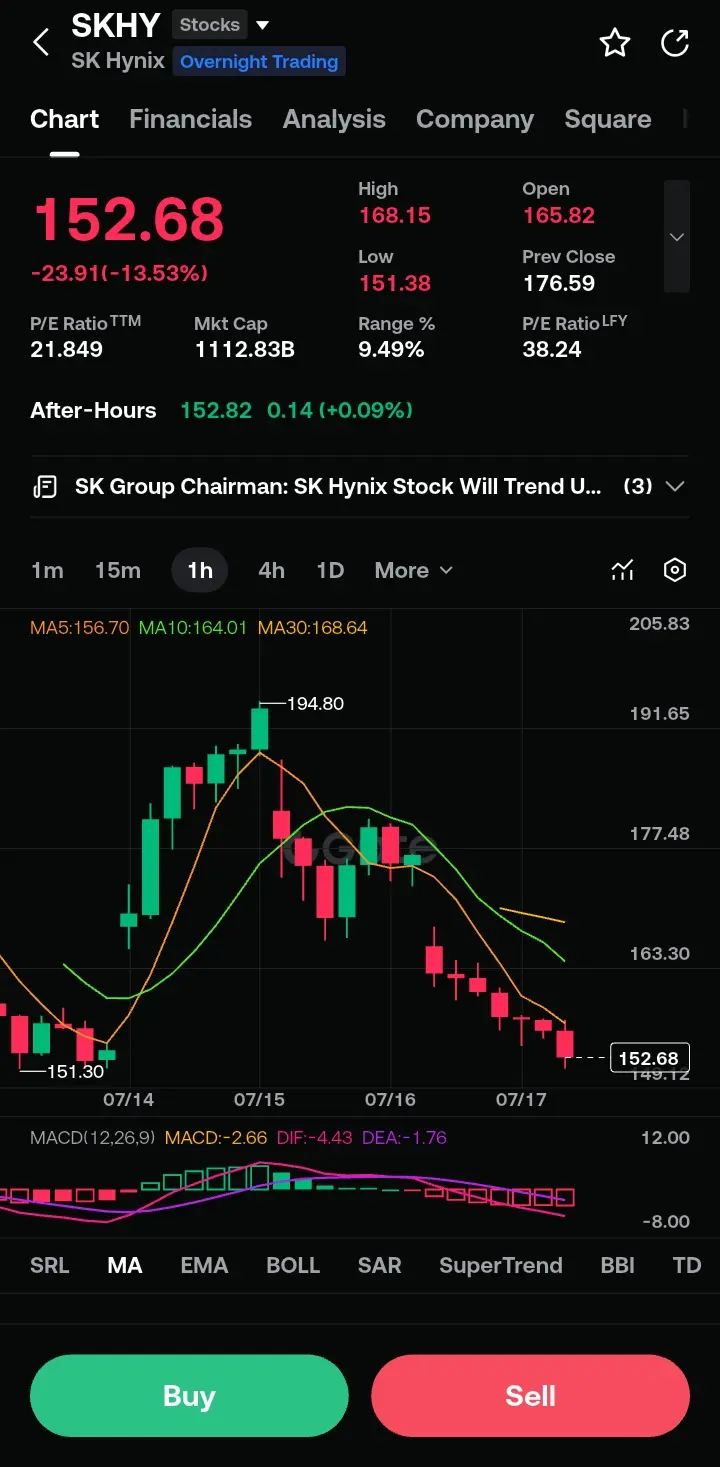Select the 15m timeframe
Image resolution: width=720 pixels, height=1467 pixels.
point(118,570)
